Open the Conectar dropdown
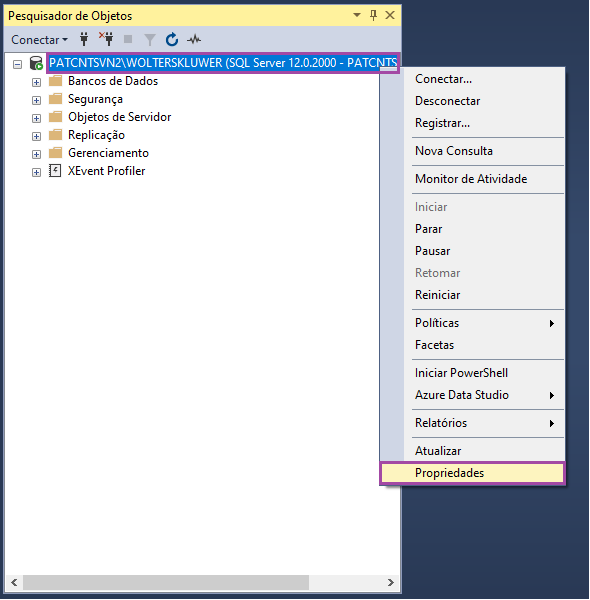 coord(39,40)
